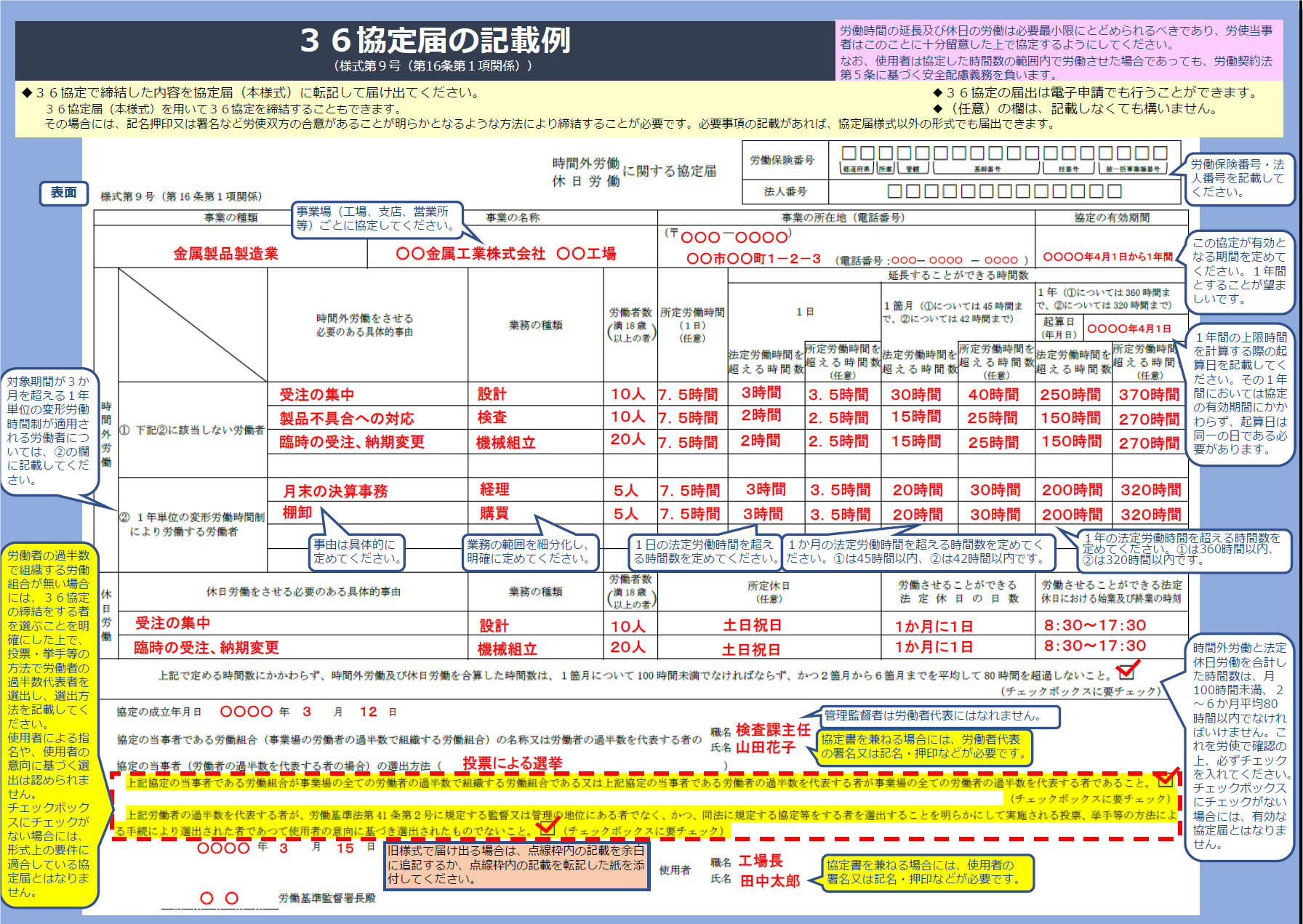The image size is (1303, 924).
Task: Click the 表面 label badge
Action: point(64,193)
